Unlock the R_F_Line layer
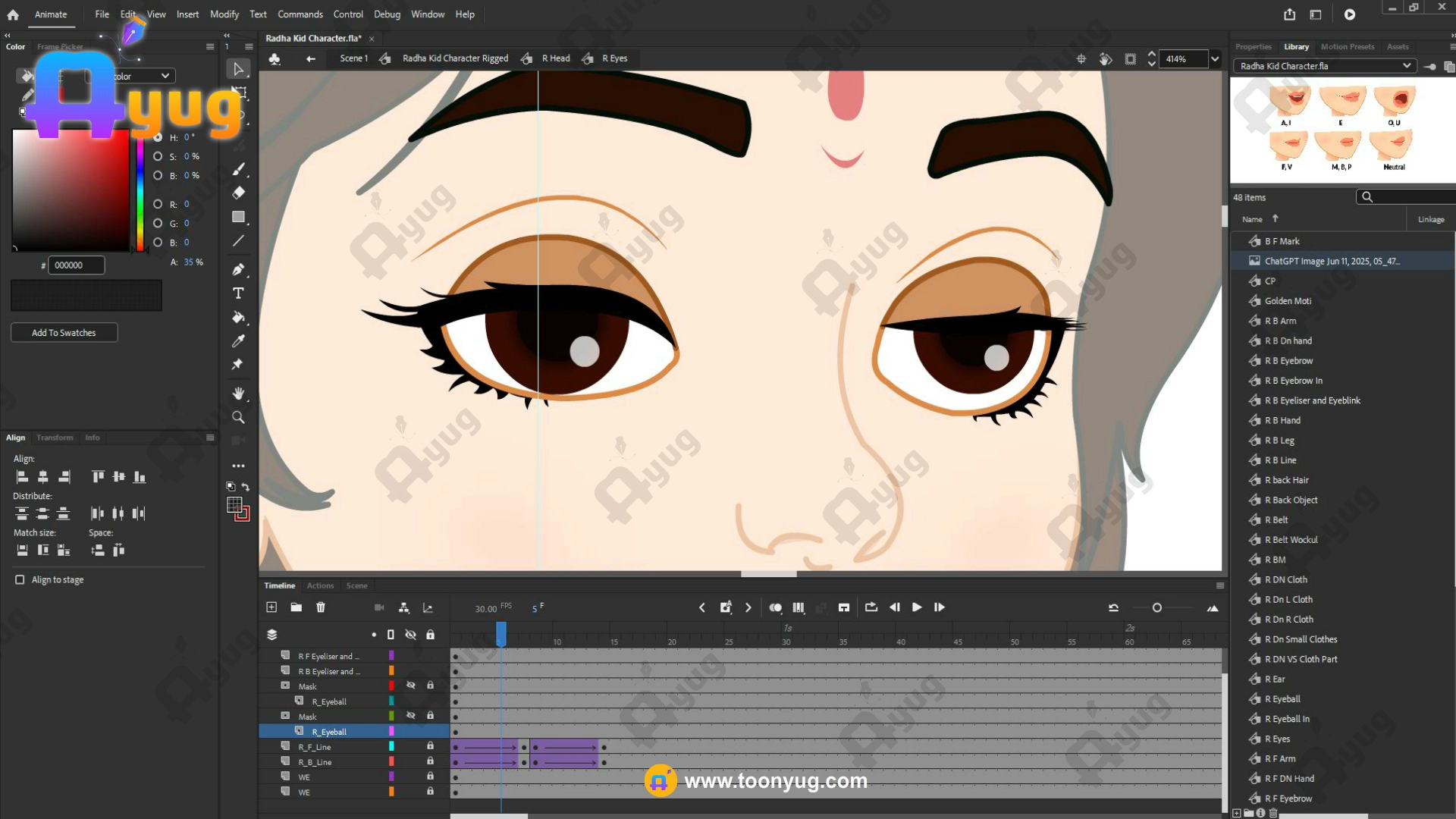This screenshot has width=1456, height=819. point(430,746)
